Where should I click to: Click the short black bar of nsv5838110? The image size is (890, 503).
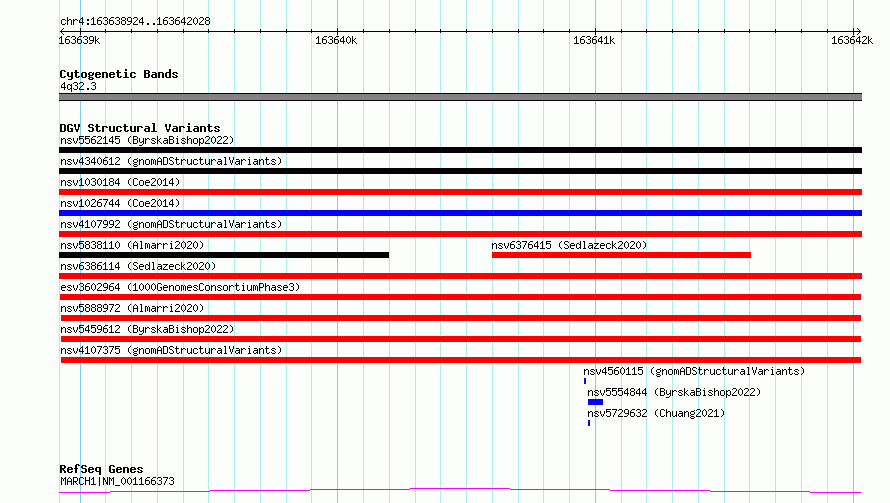click(x=224, y=255)
